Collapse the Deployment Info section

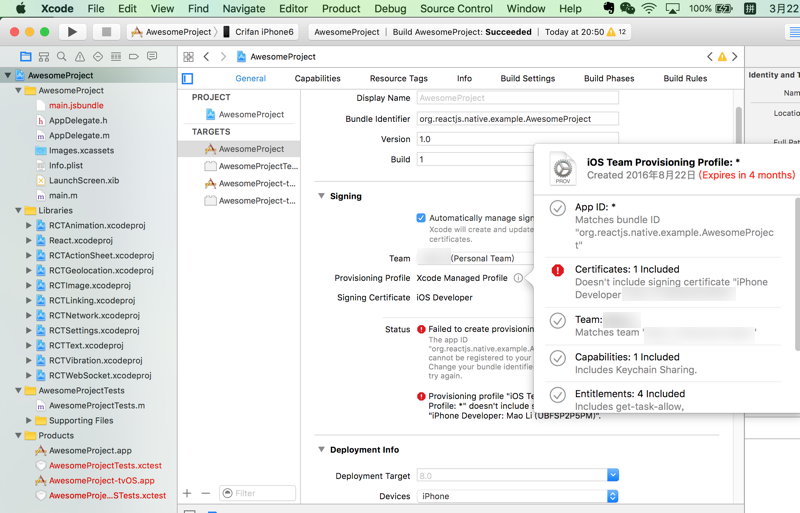pyautogui.click(x=321, y=450)
